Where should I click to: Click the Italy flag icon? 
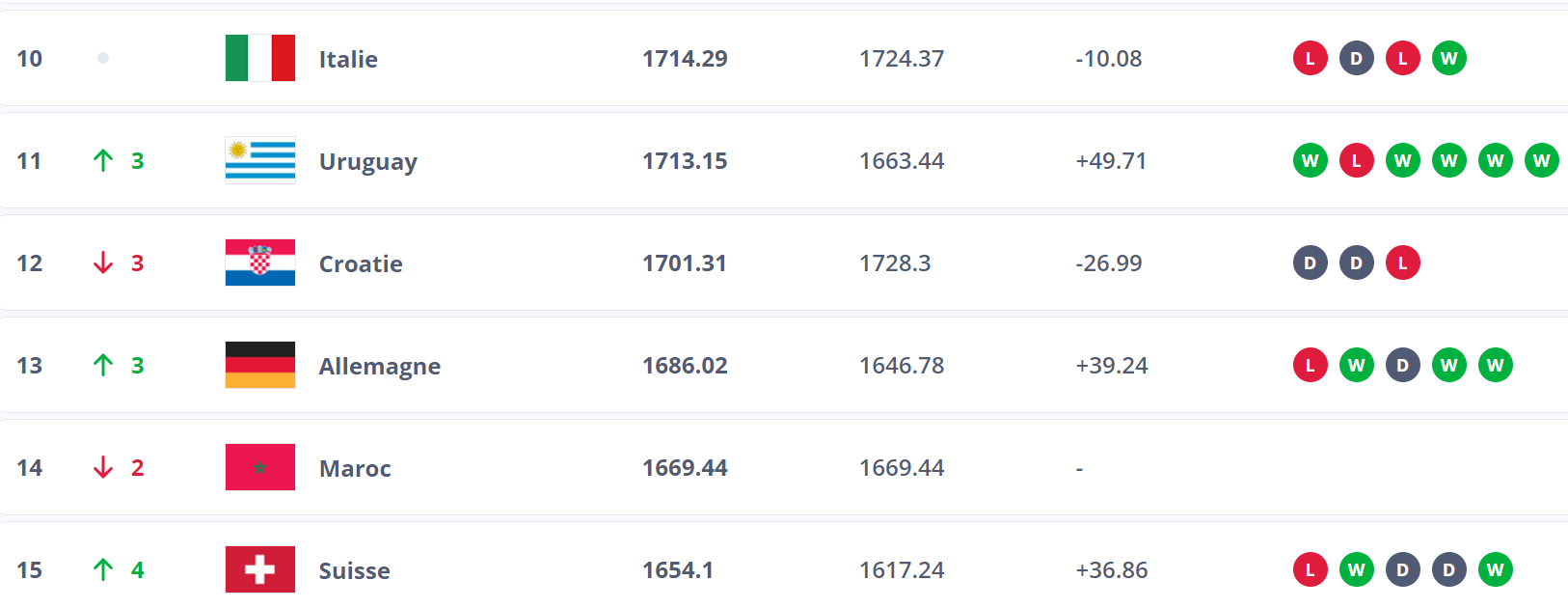tap(259, 58)
